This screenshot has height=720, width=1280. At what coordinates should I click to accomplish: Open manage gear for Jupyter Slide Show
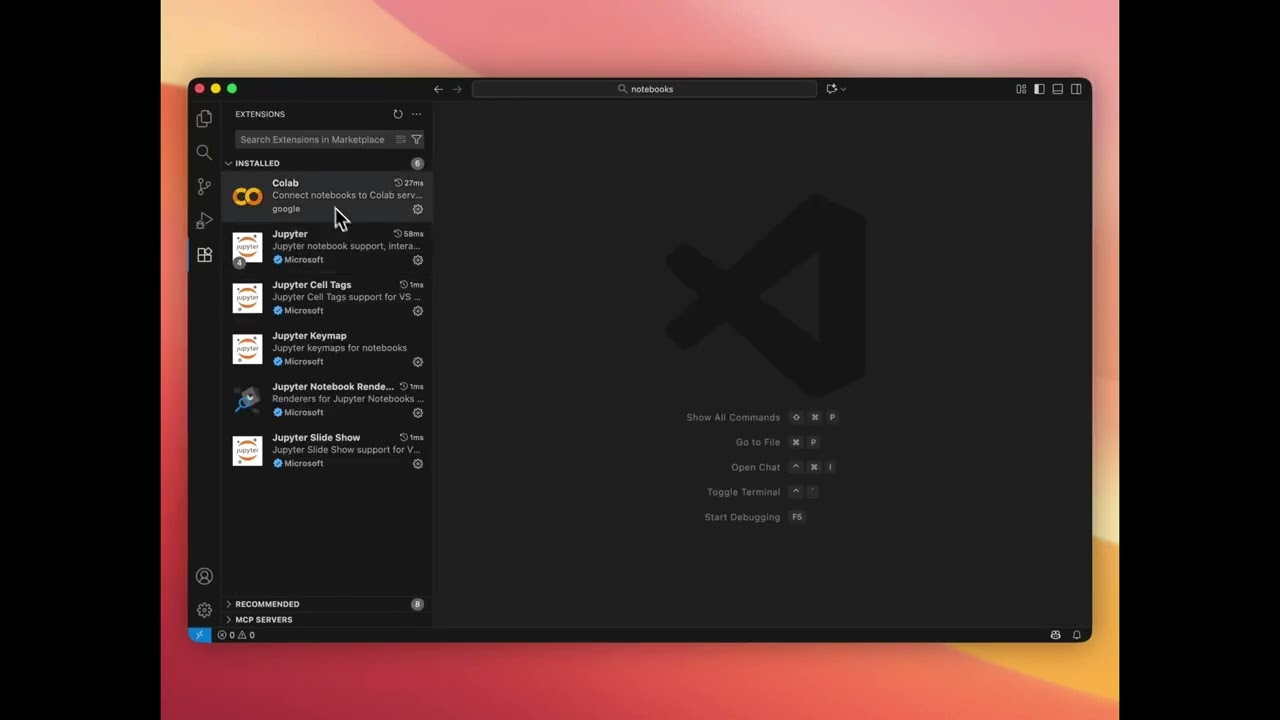[x=418, y=464]
